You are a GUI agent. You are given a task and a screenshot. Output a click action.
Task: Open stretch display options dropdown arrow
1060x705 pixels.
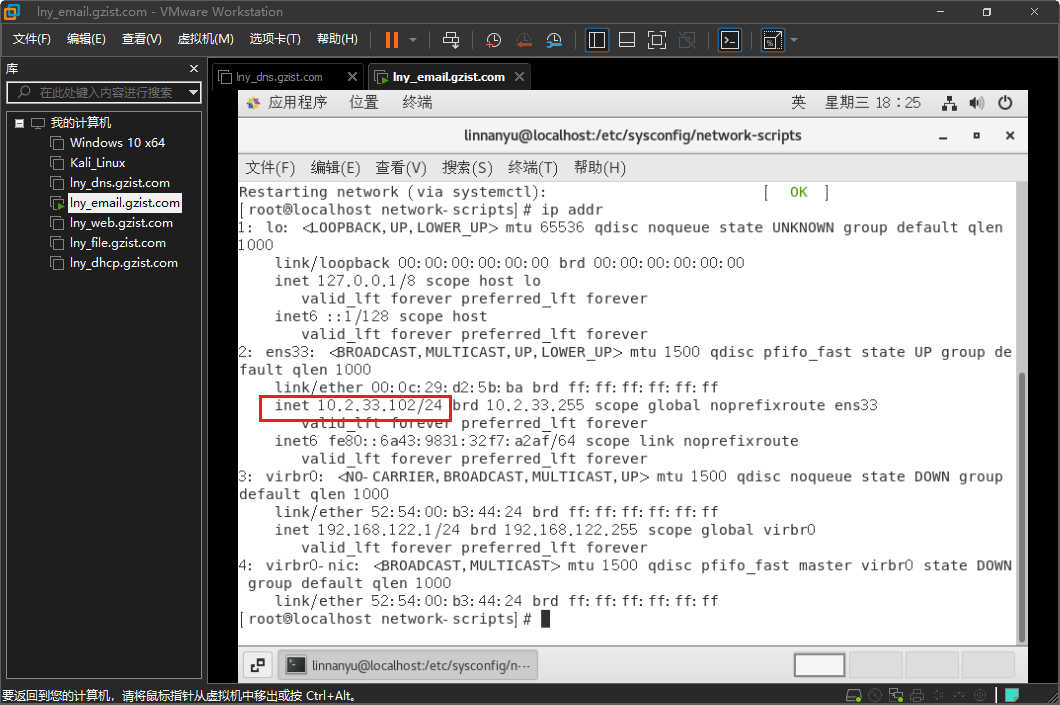tap(794, 40)
